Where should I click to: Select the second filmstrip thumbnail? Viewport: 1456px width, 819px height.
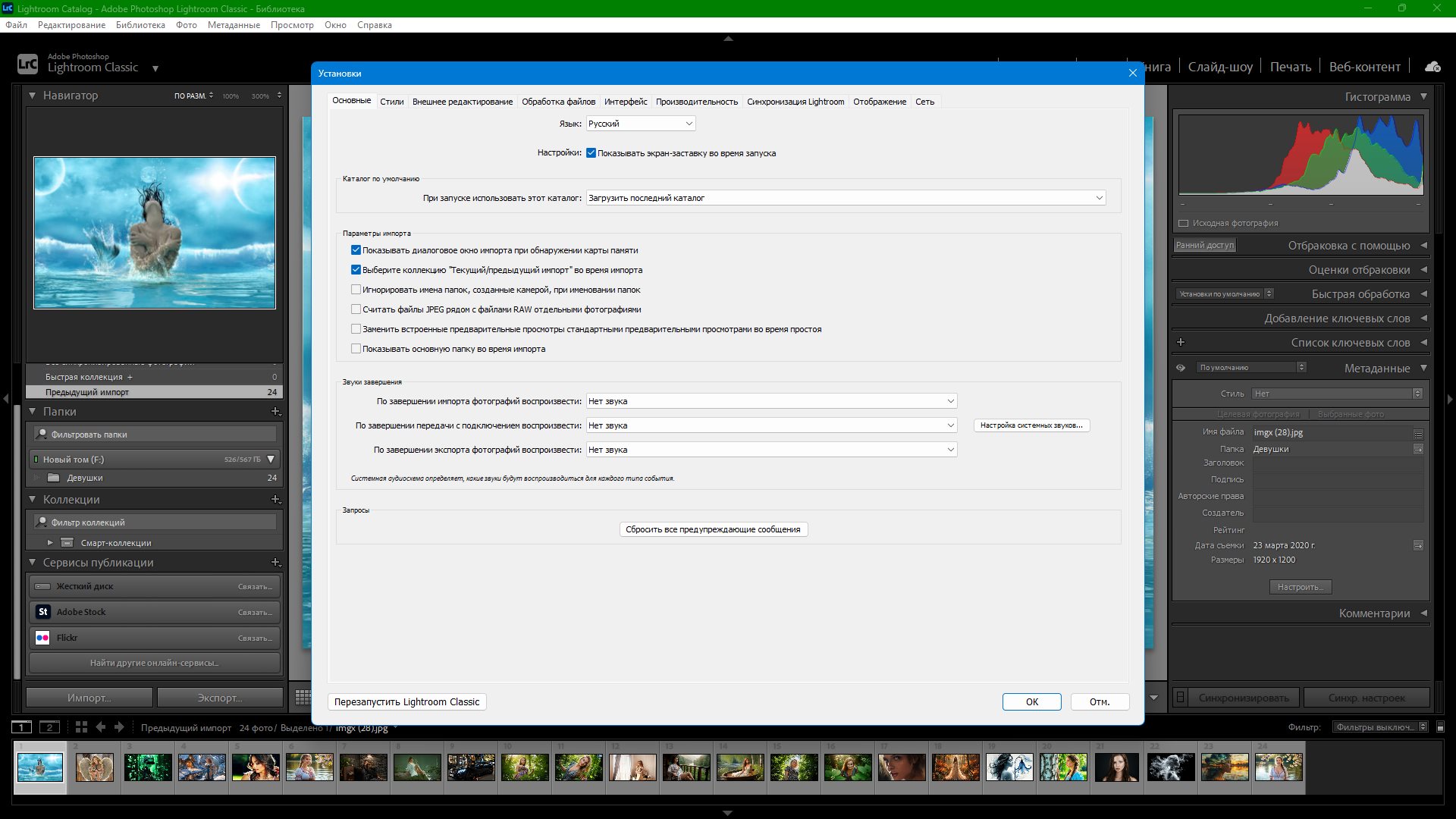pyautogui.click(x=95, y=767)
